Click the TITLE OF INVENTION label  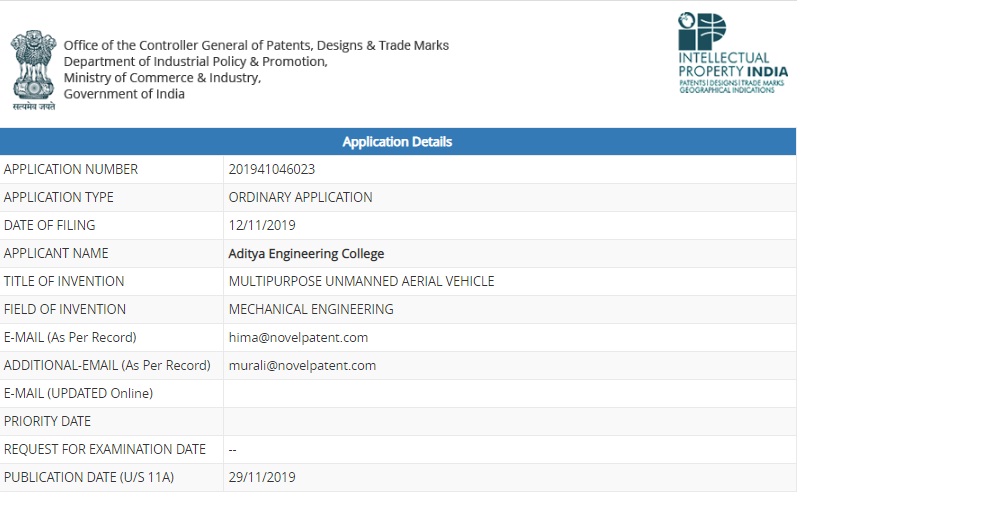pos(64,282)
